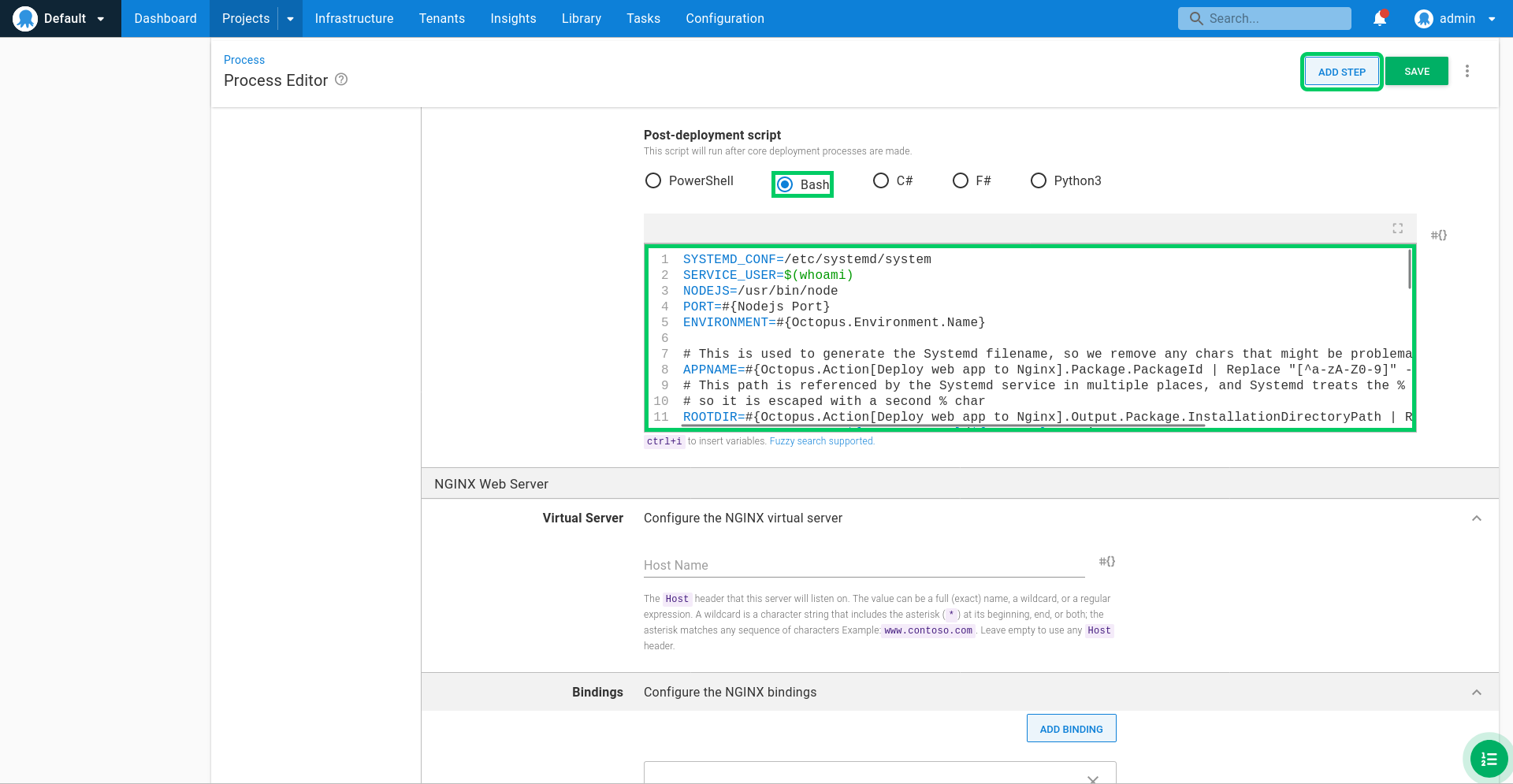Image resolution: width=1513 pixels, height=784 pixels.
Task: Open the Library menu
Action: click(581, 18)
